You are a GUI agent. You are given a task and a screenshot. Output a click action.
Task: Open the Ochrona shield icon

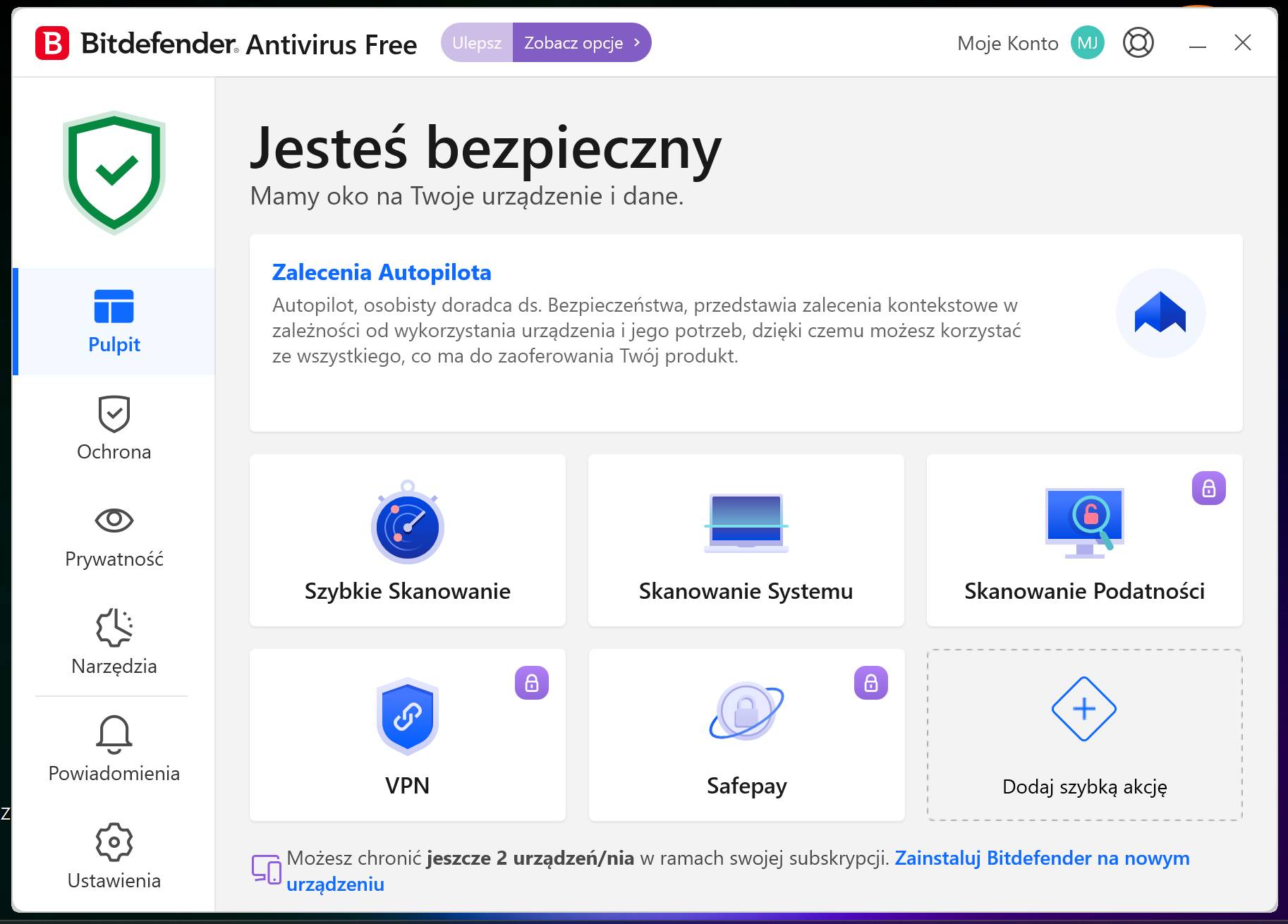click(114, 413)
